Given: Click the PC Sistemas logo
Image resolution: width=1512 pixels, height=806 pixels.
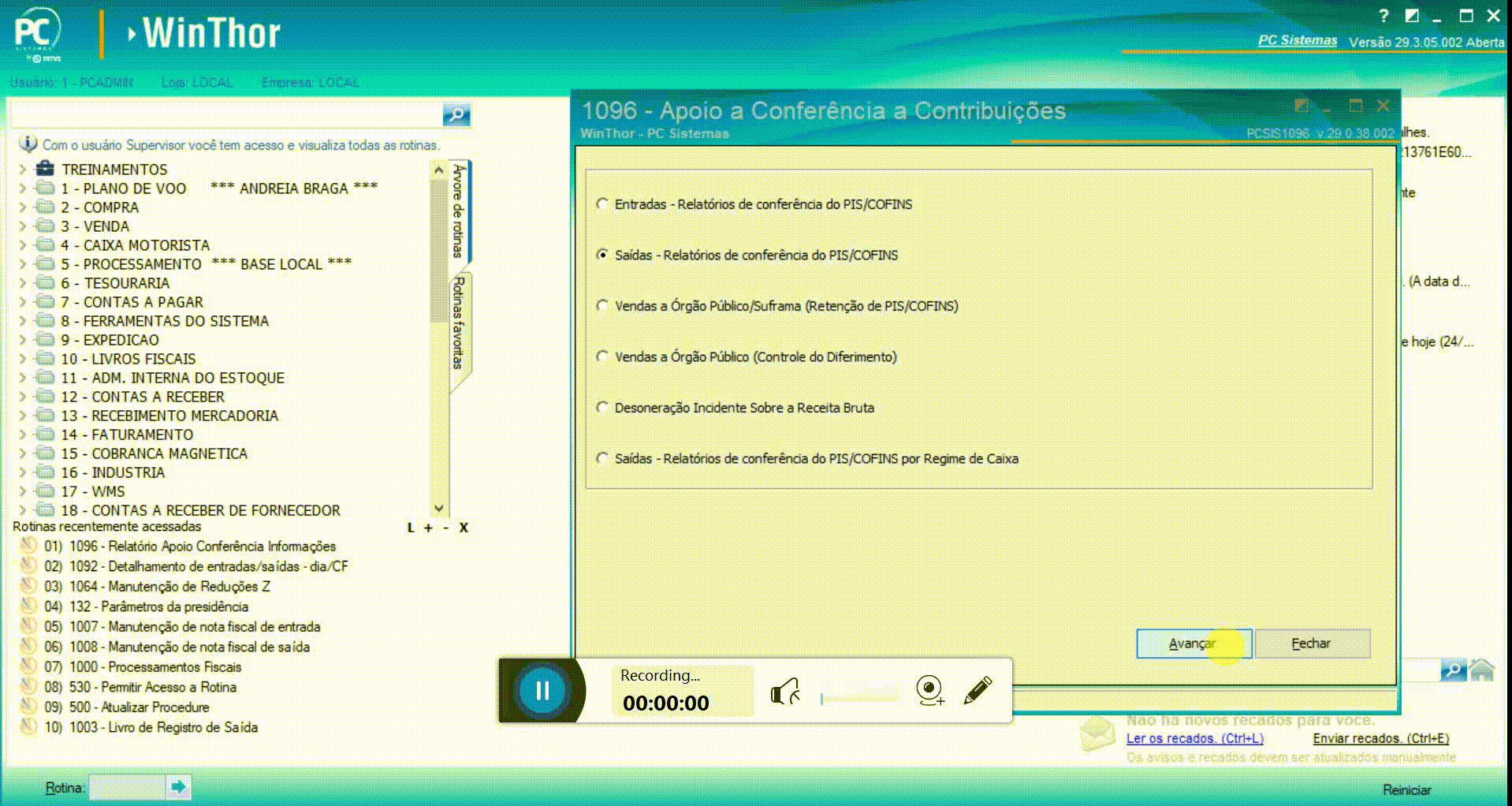Looking at the screenshot, I should click(x=37, y=34).
